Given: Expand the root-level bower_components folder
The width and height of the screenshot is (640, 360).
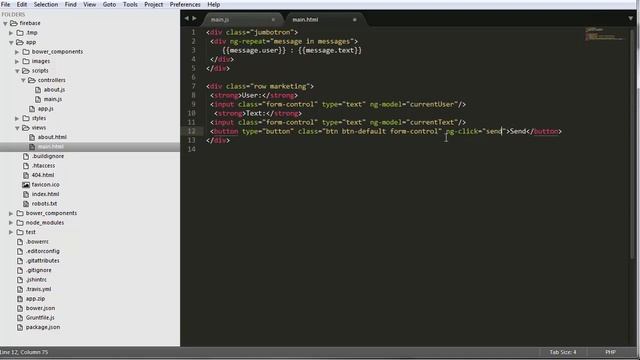Looking at the screenshot, I should coord(11,213).
